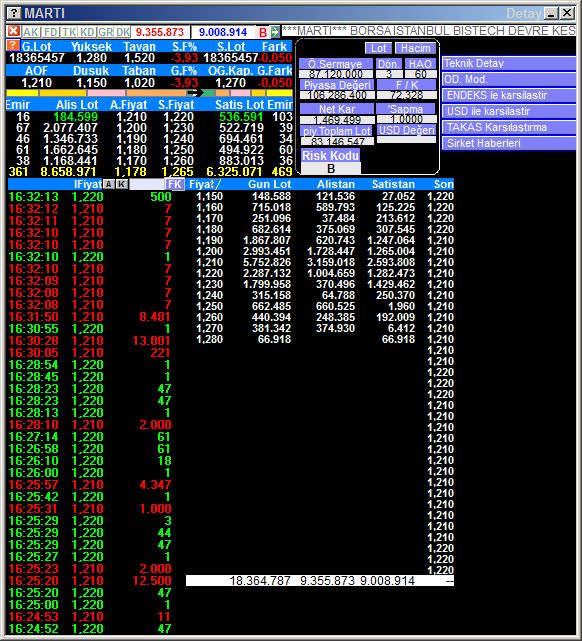Click the Alis Lot column header

[x=77, y=105]
